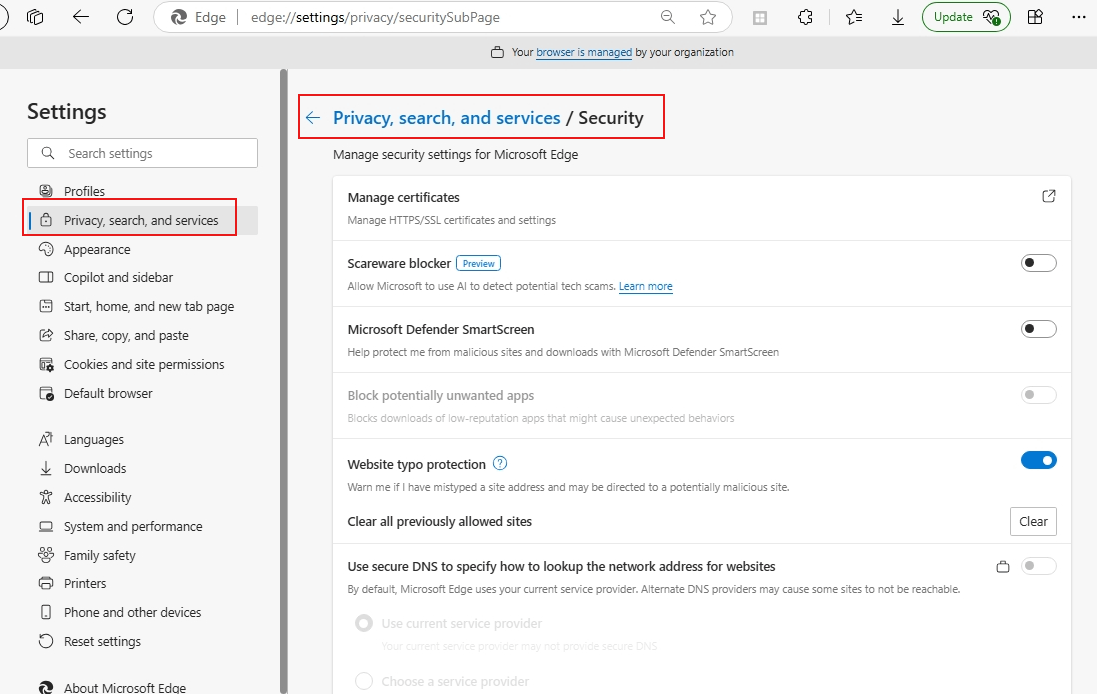Open Copilot and sidebar settings

click(143, 278)
